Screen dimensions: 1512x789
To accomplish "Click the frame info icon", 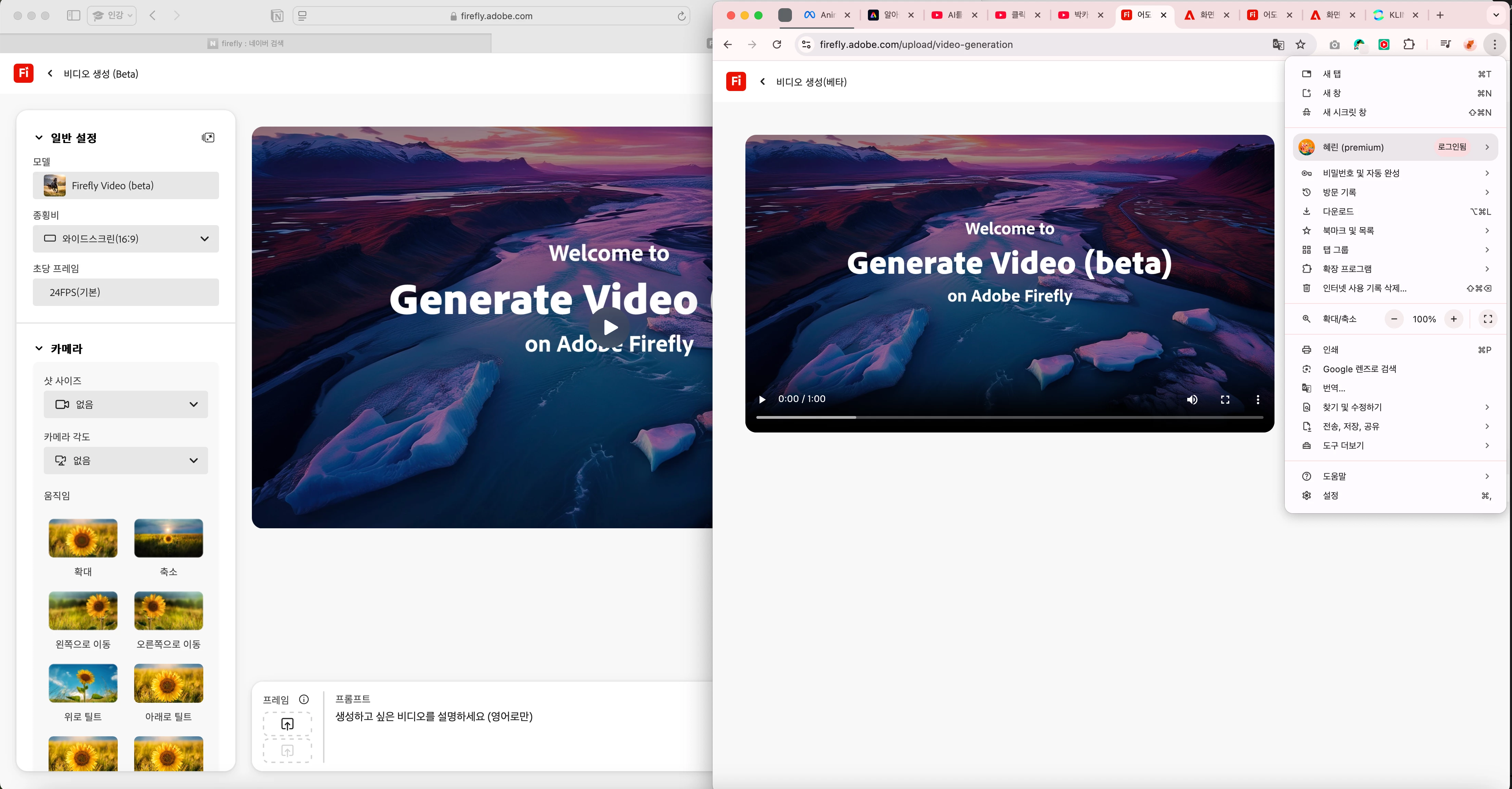I will [304, 699].
